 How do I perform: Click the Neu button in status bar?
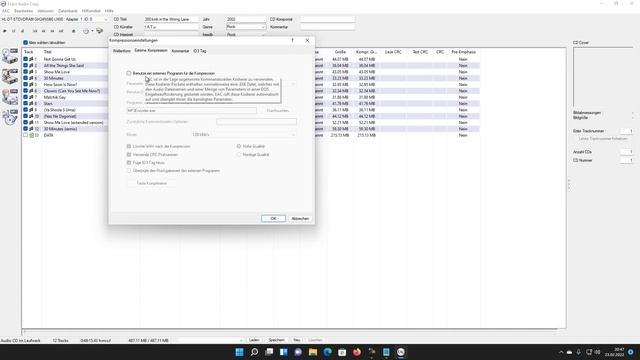[297, 340]
